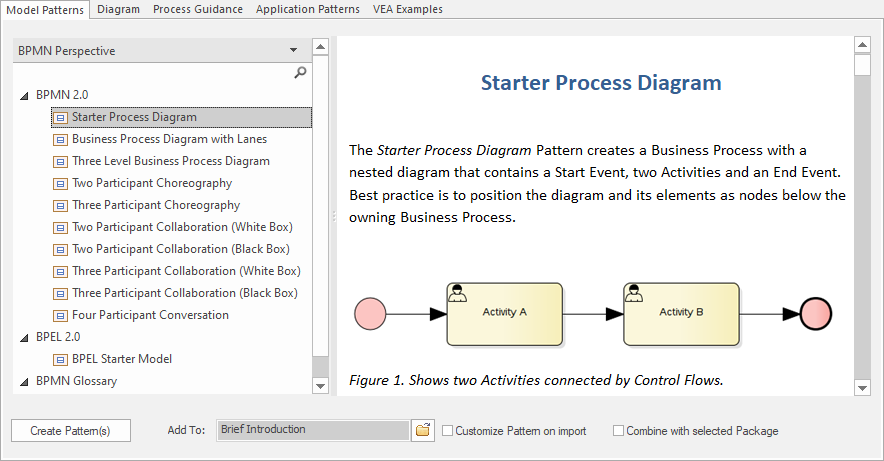The height and width of the screenshot is (461, 884).
Task: Click the Four Participant Conversation icon
Action: click(60, 315)
